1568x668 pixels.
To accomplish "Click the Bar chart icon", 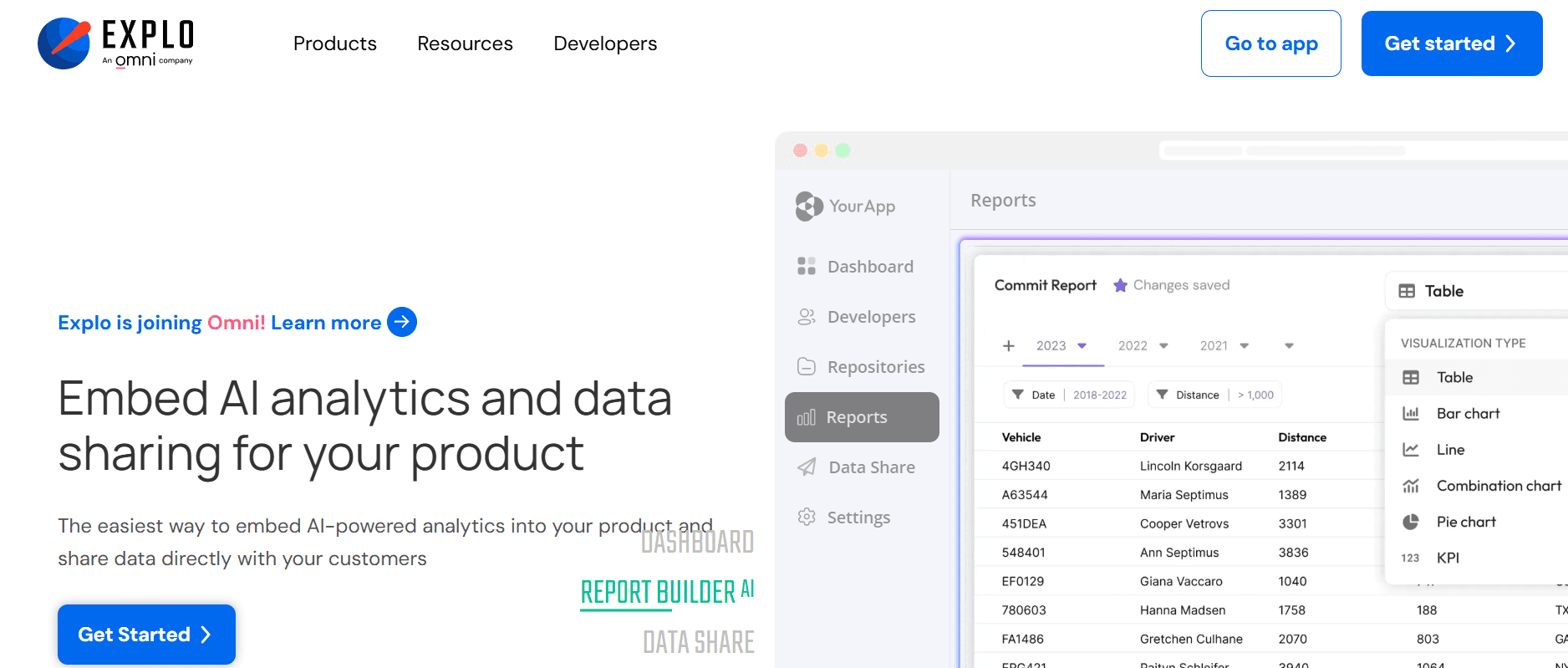I will [1411, 413].
